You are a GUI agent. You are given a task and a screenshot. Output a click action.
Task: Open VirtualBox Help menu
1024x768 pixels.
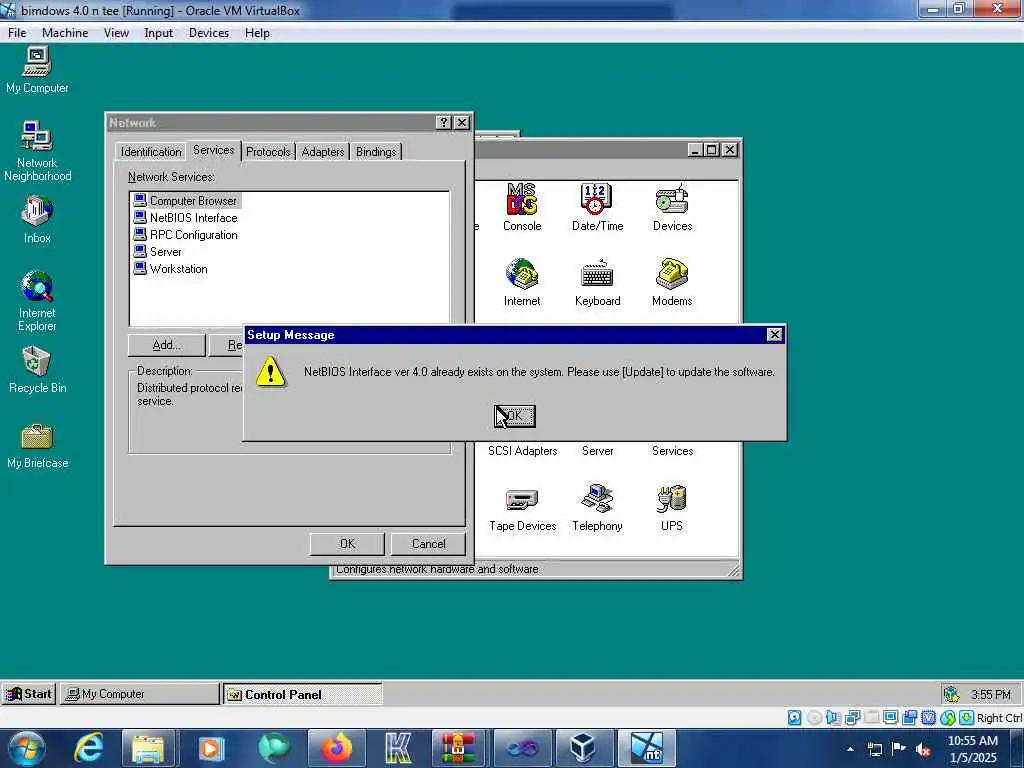click(x=257, y=33)
